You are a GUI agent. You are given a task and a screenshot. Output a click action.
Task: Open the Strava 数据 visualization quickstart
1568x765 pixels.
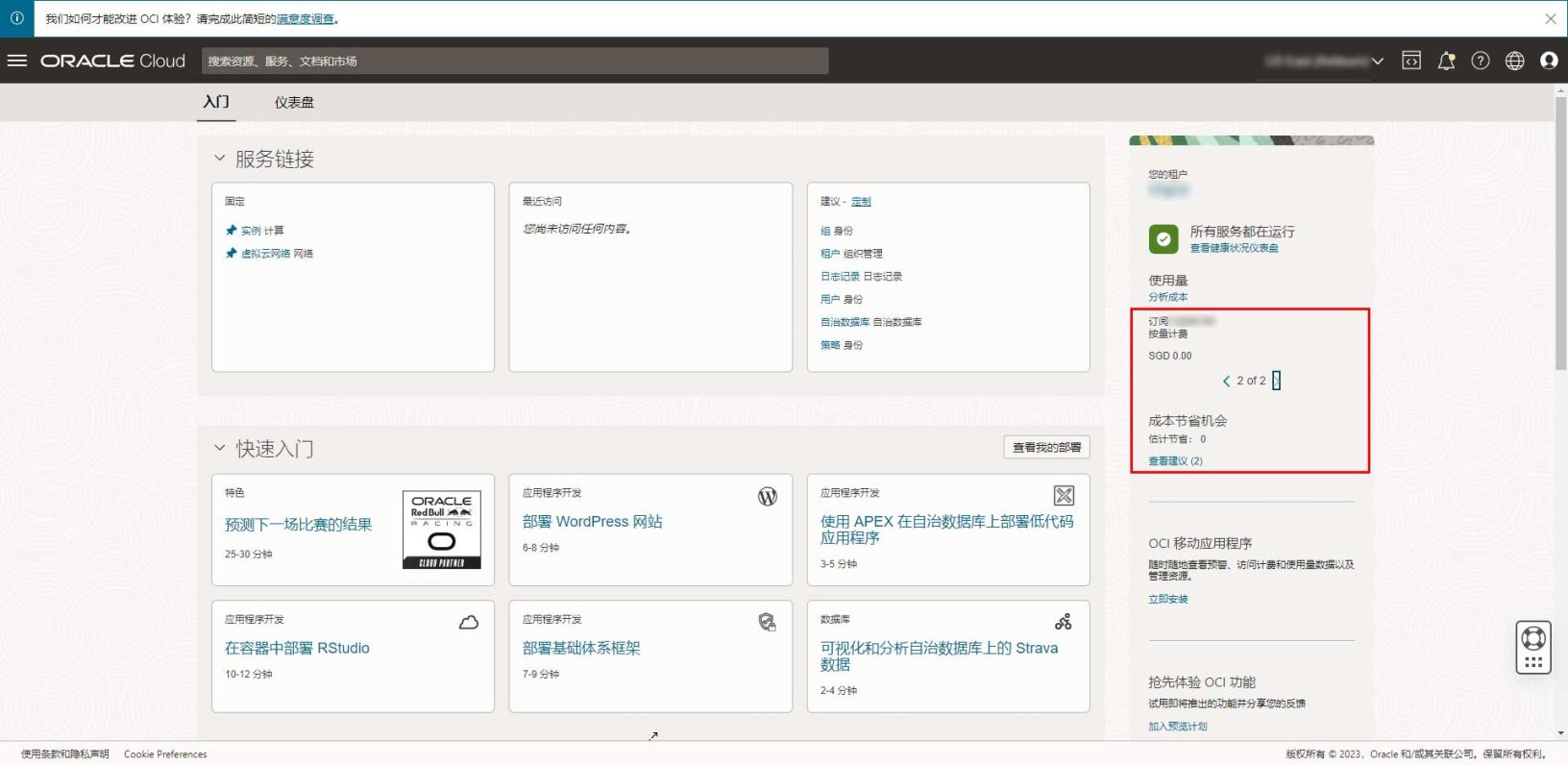(x=939, y=656)
